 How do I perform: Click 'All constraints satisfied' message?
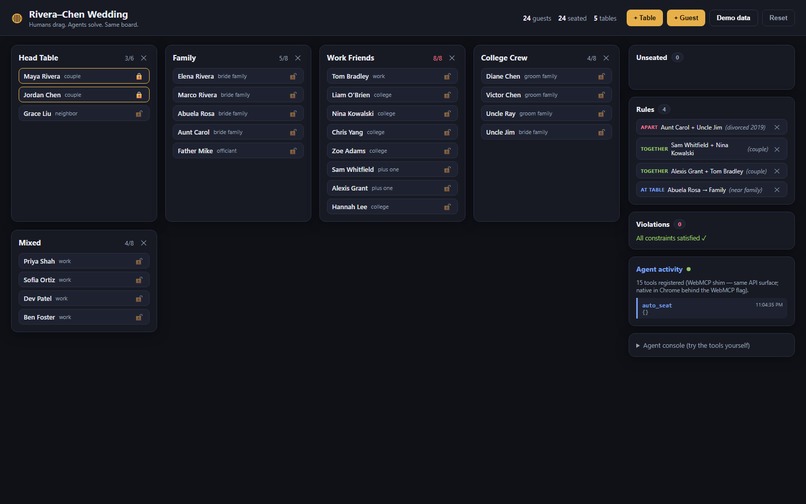(671, 238)
